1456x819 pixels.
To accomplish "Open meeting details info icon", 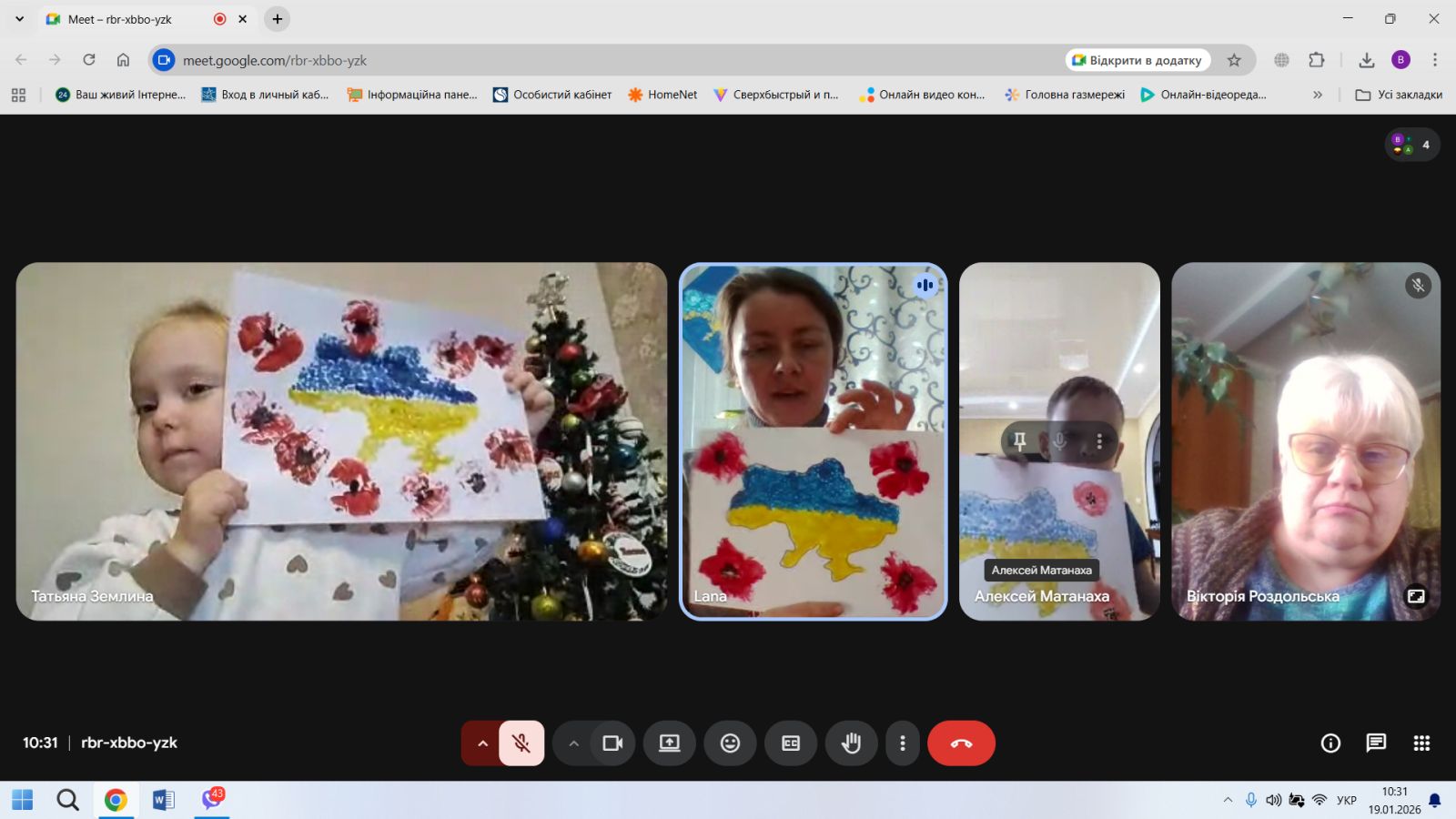I will click(x=1330, y=743).
